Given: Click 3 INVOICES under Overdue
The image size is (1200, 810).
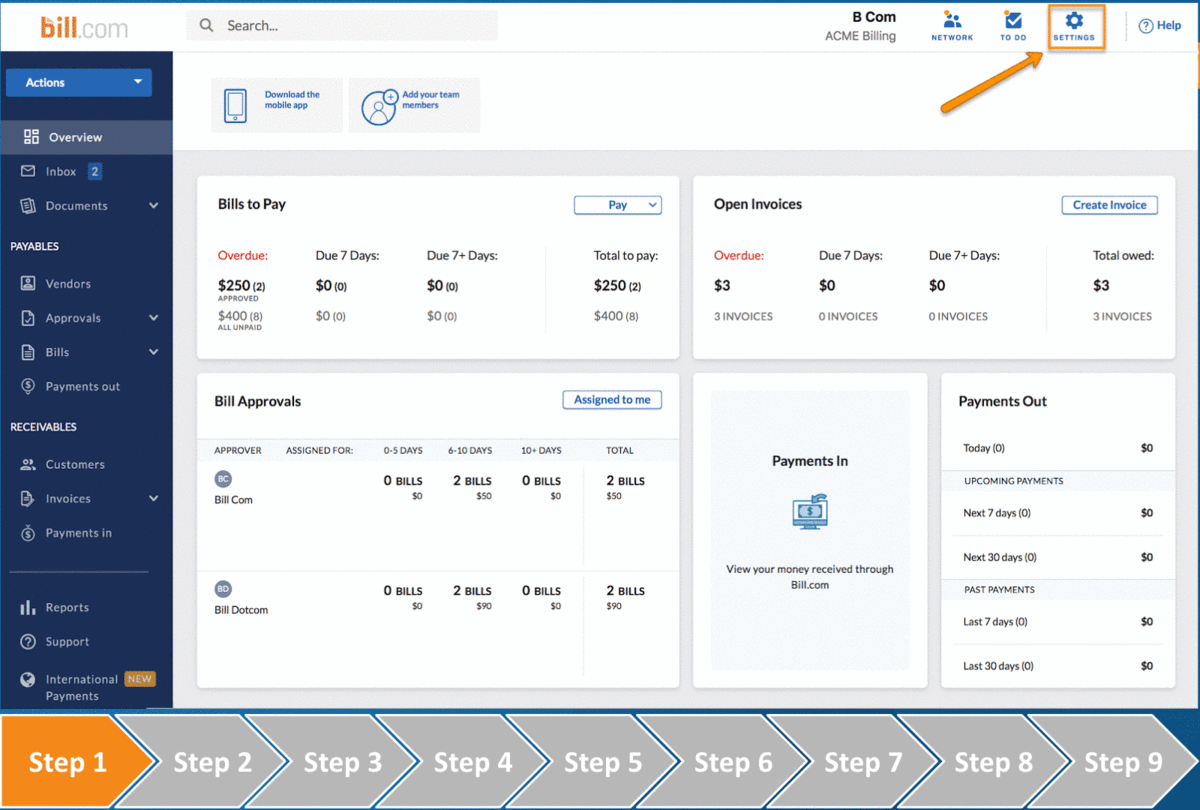Looking at the screenshot, I should click(x=743, y=316).
